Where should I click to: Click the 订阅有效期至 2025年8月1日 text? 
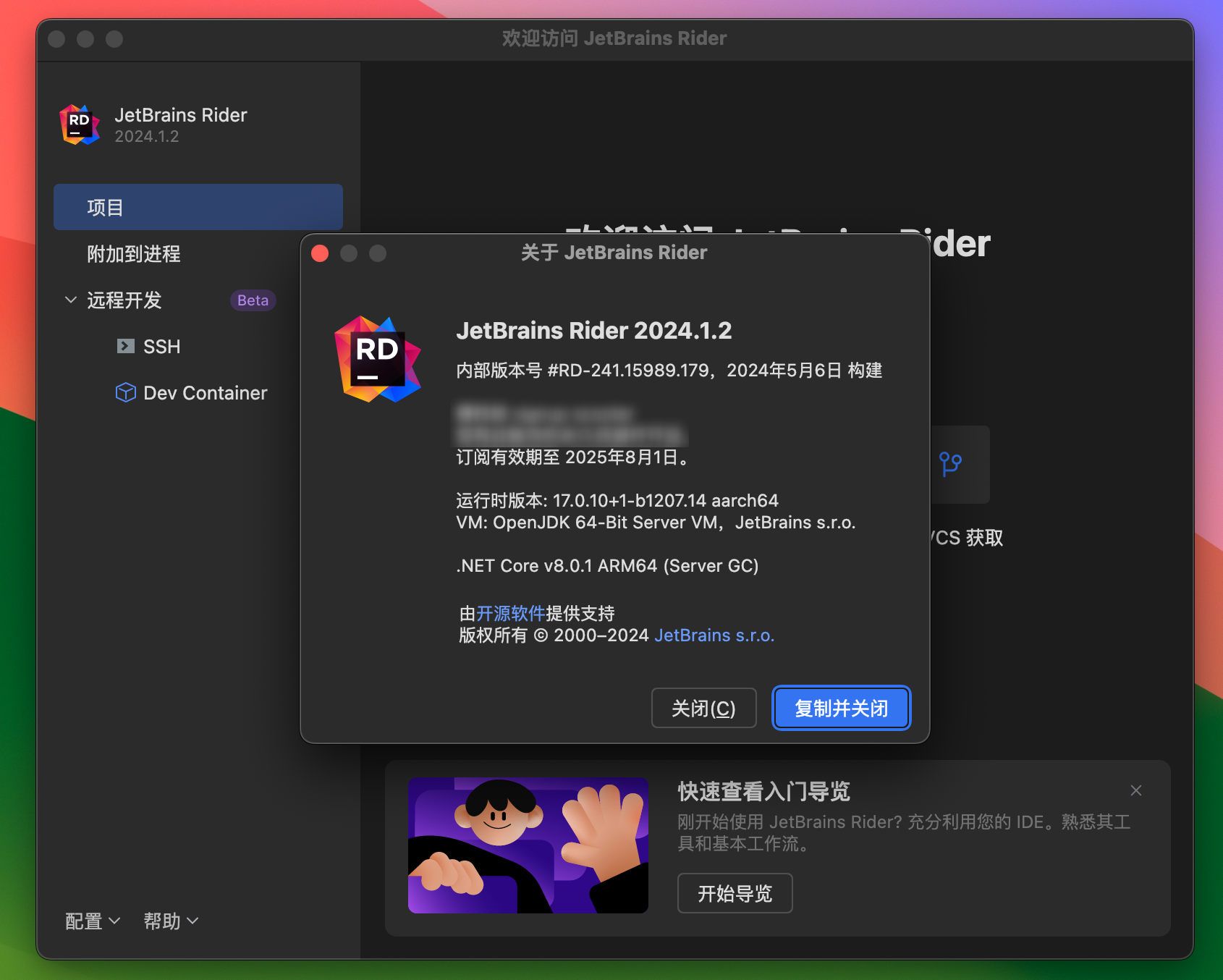click(572, 457)
